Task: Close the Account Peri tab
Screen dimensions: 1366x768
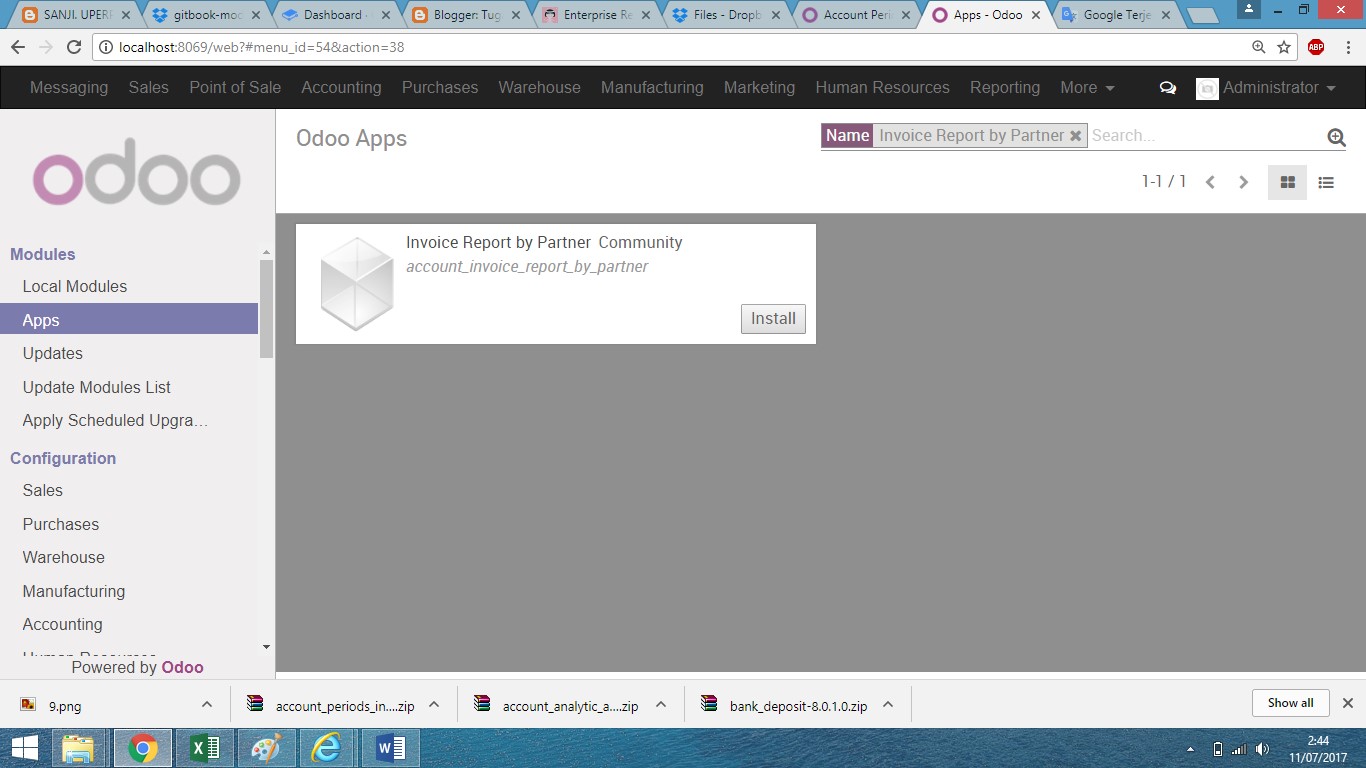Action: 906,15
